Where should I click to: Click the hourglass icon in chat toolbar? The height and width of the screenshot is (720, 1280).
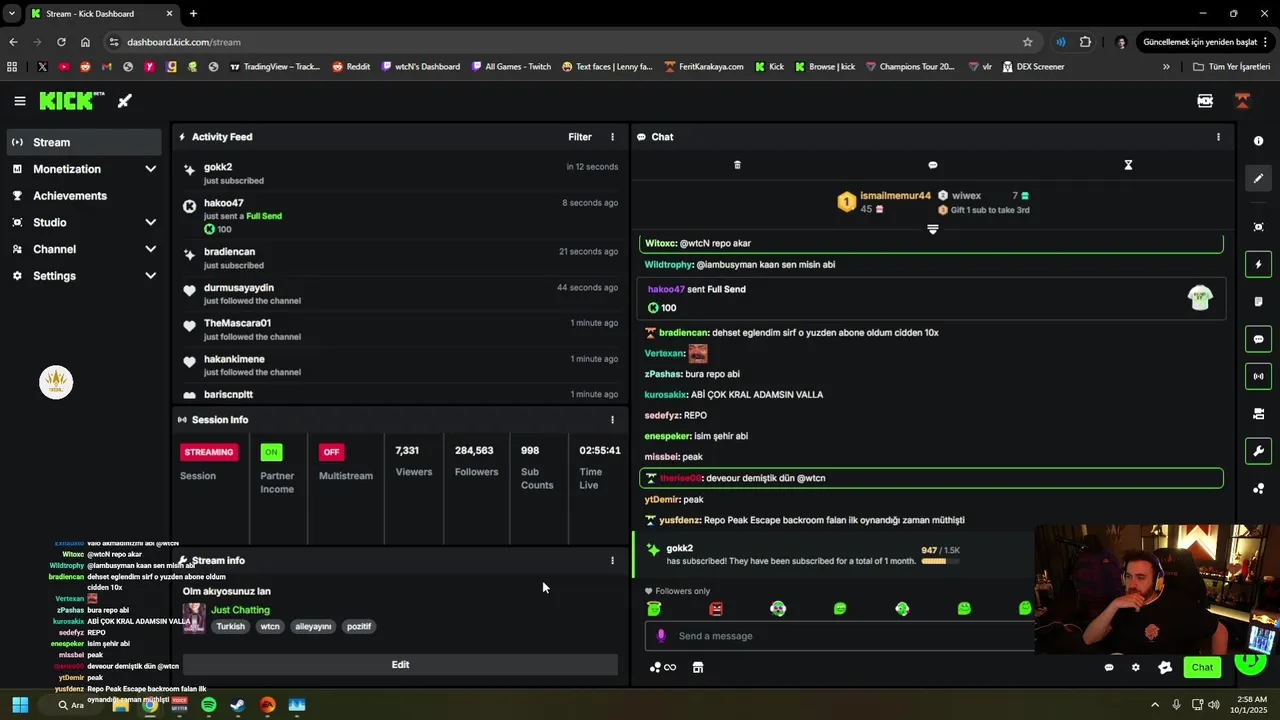1128,165
